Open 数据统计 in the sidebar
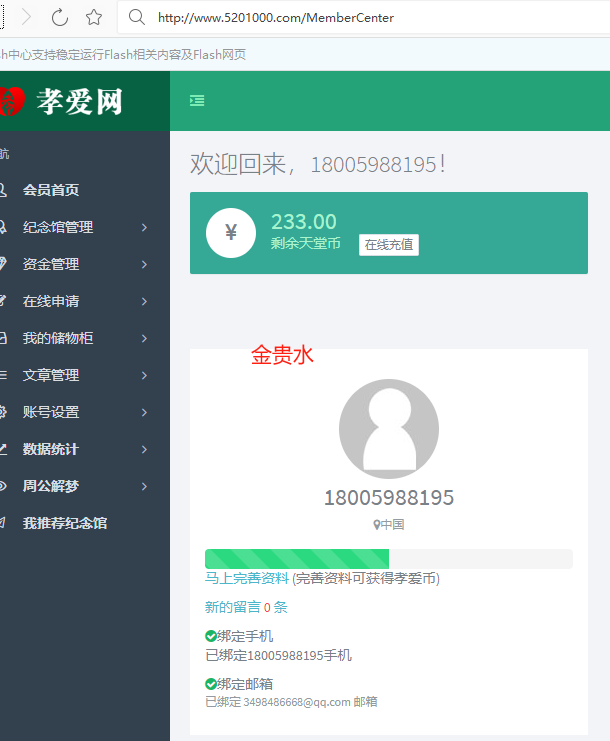The width and height of the screenshot is (610, 741). point(51,449)
